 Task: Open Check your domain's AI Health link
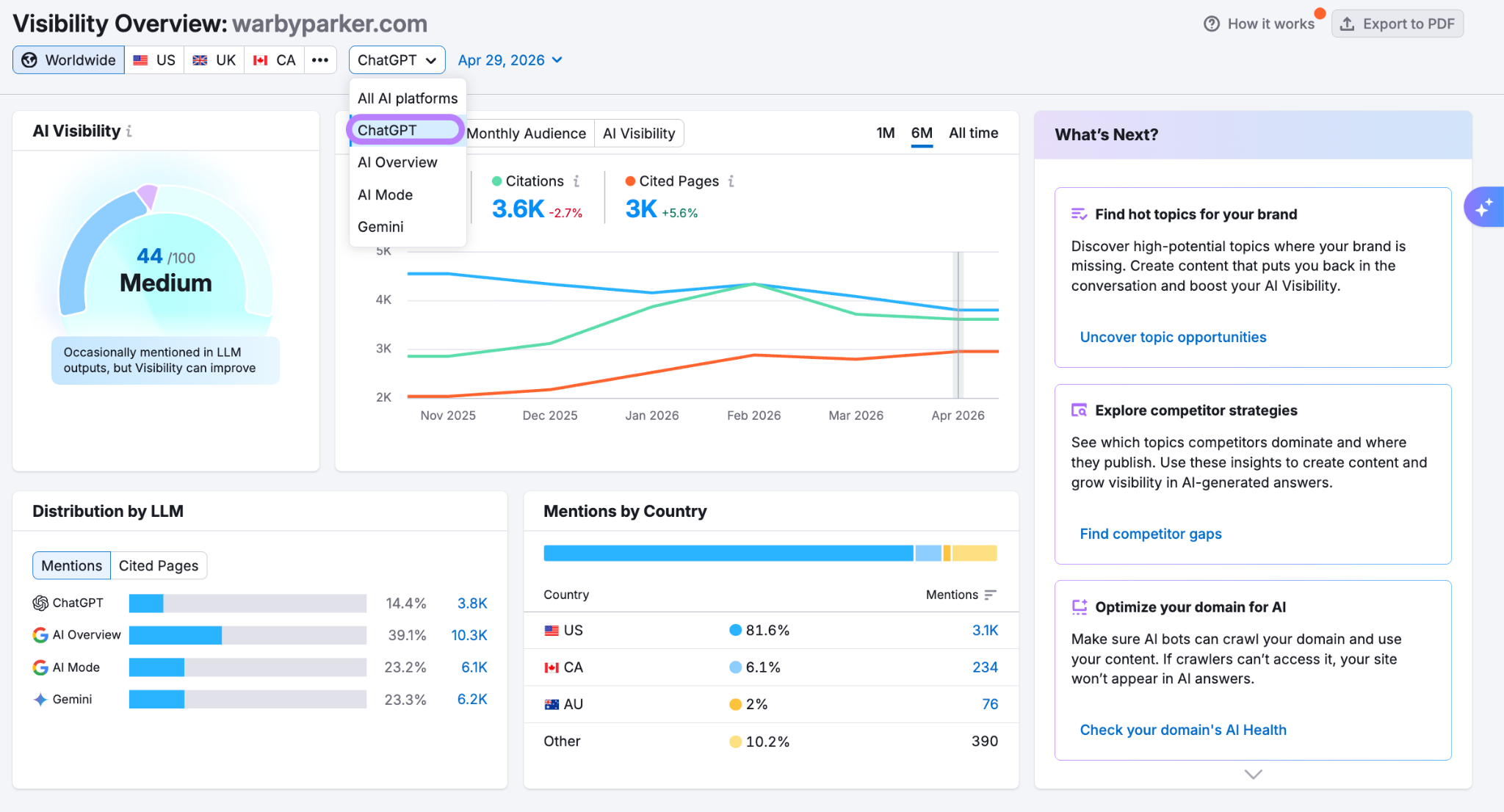coord(1183,730)
